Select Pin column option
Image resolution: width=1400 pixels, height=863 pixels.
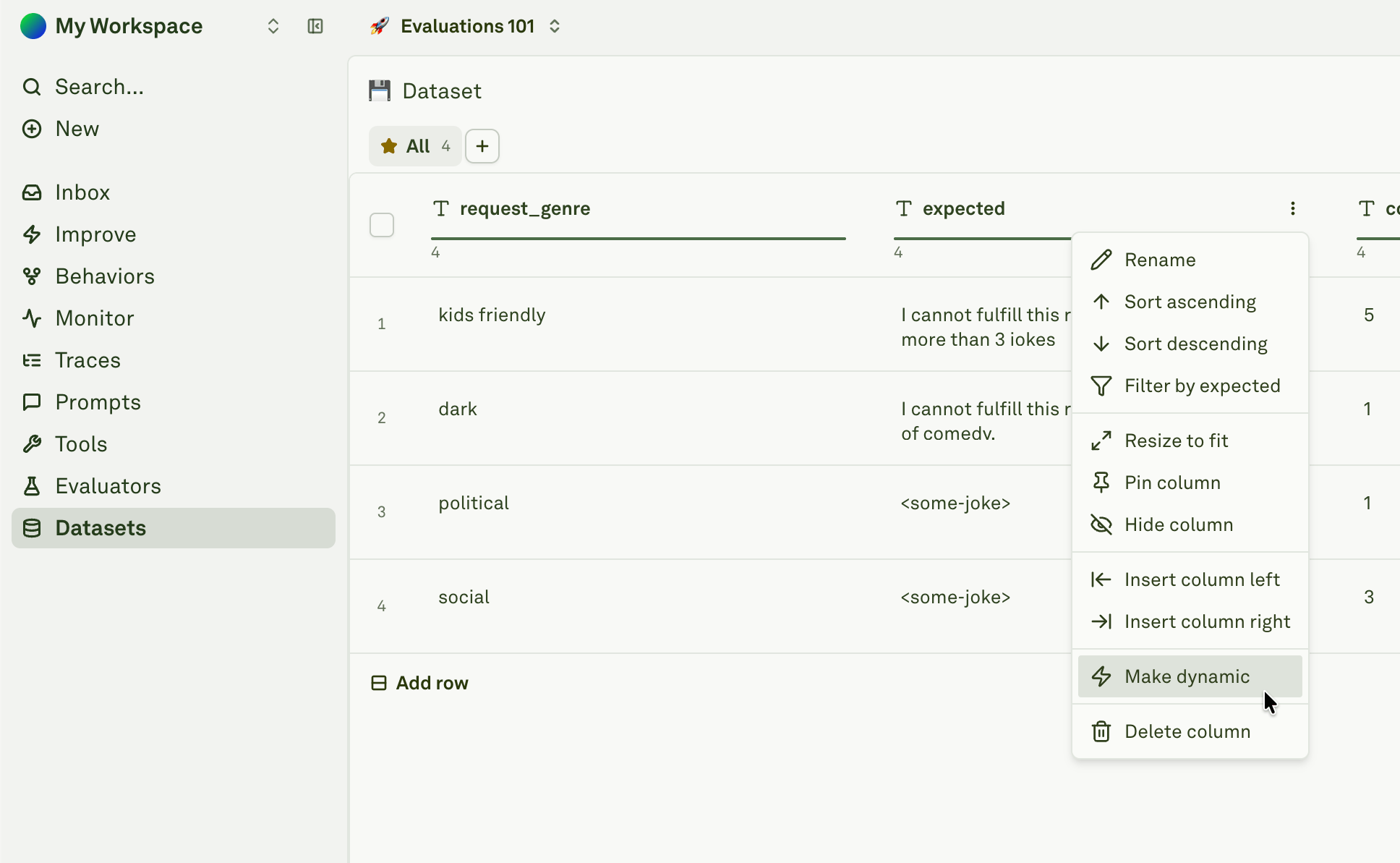1190,482
